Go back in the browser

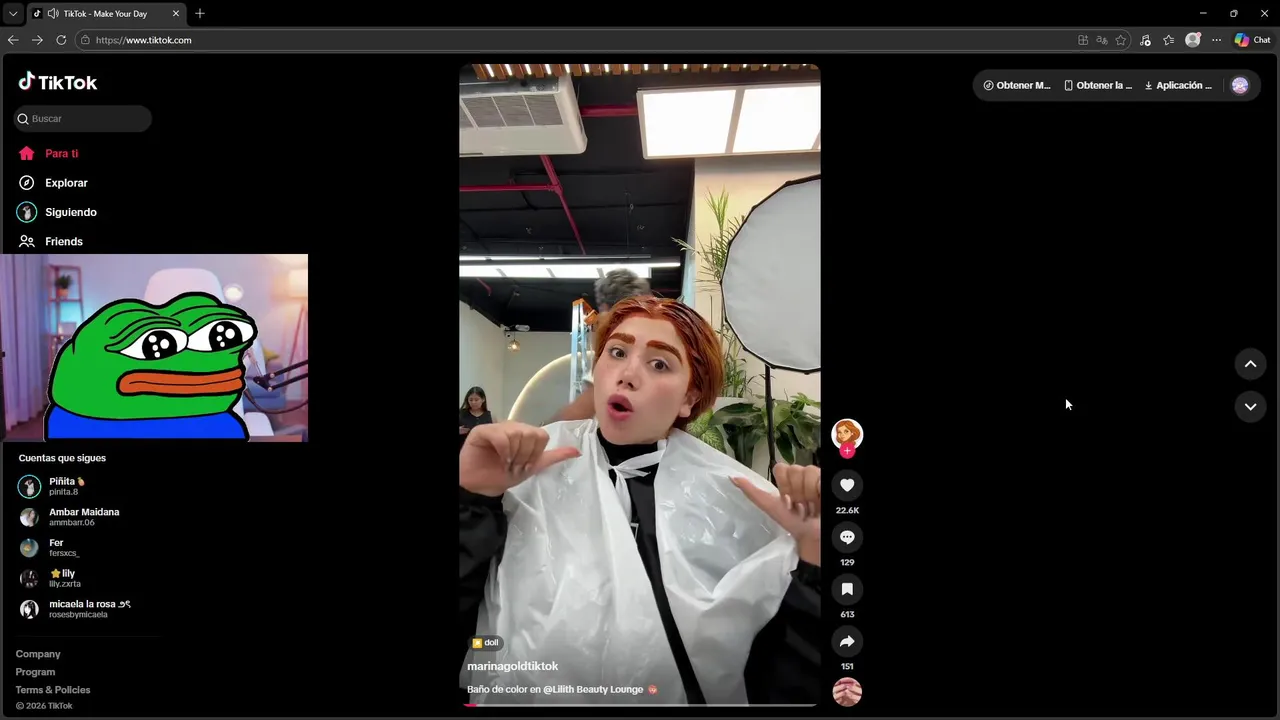(x=13, y=40)
